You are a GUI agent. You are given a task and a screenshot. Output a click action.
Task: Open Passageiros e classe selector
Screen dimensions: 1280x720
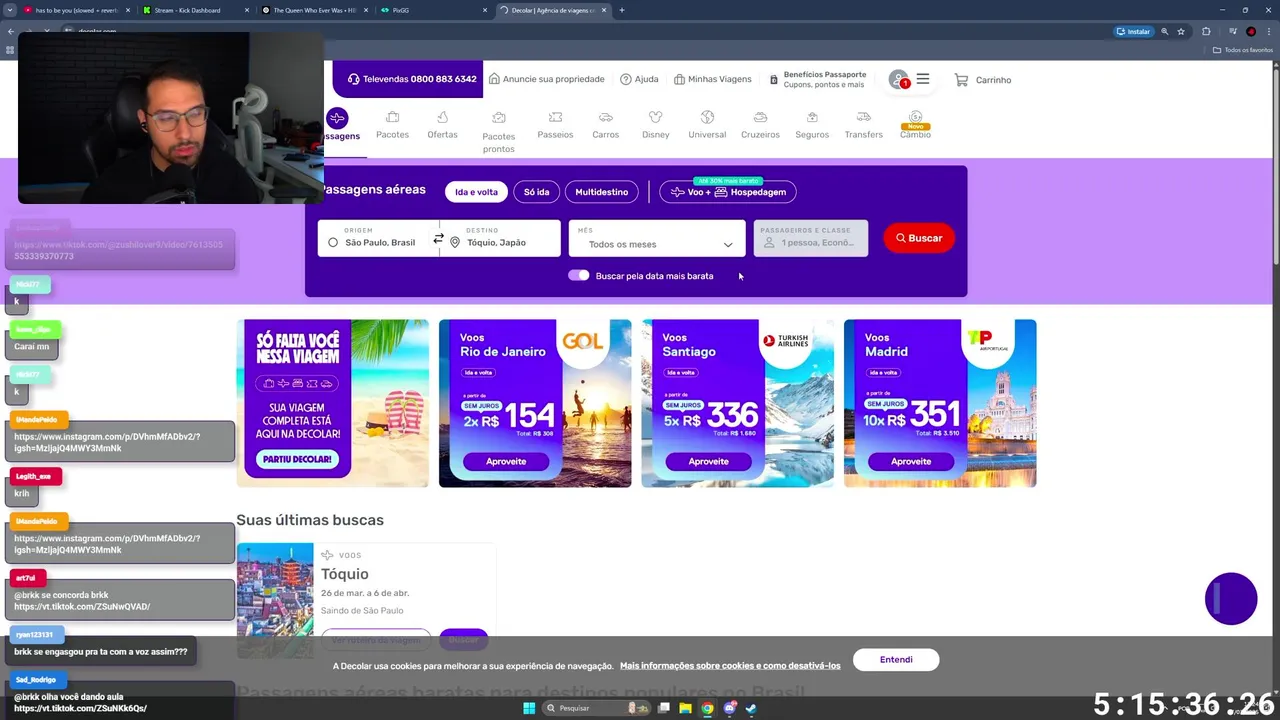[811, 238]
